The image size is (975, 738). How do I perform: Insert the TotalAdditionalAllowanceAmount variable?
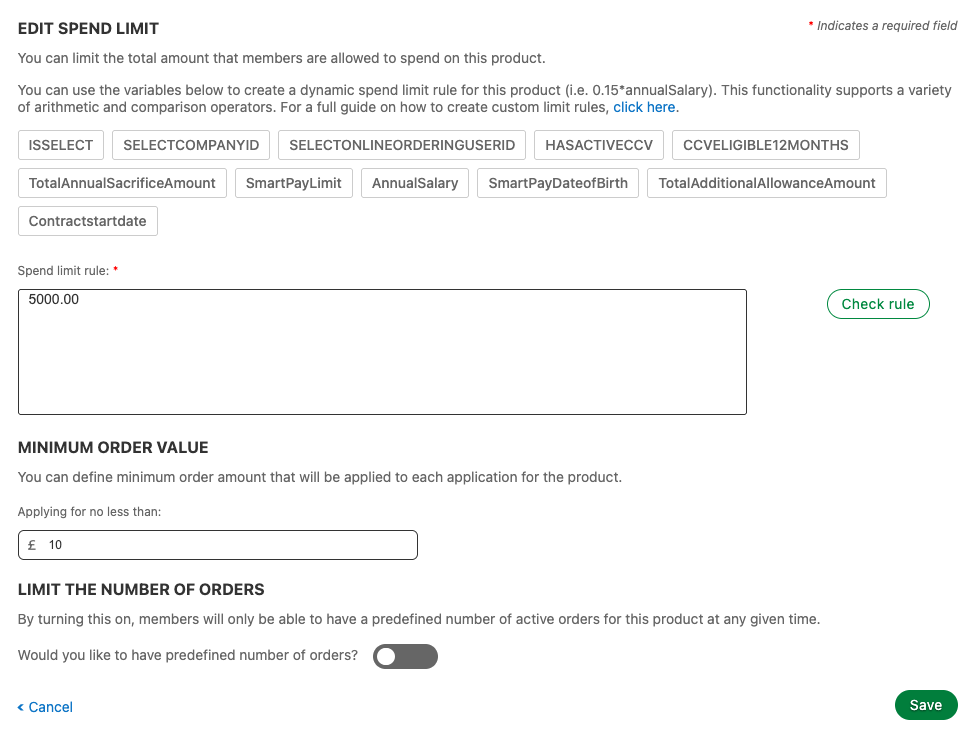766,182
